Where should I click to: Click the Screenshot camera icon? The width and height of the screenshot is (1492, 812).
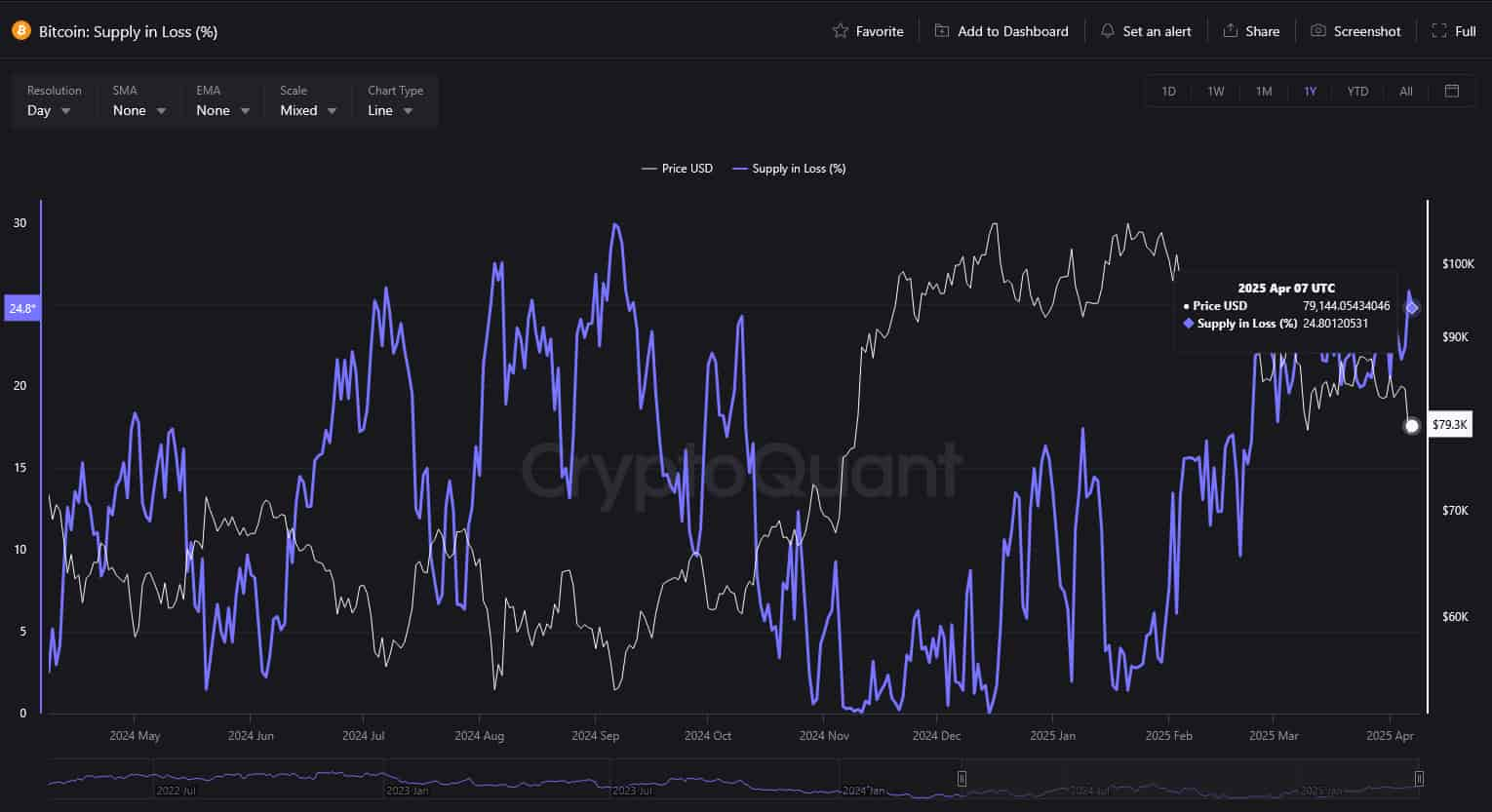click(x=1317, y=31)
